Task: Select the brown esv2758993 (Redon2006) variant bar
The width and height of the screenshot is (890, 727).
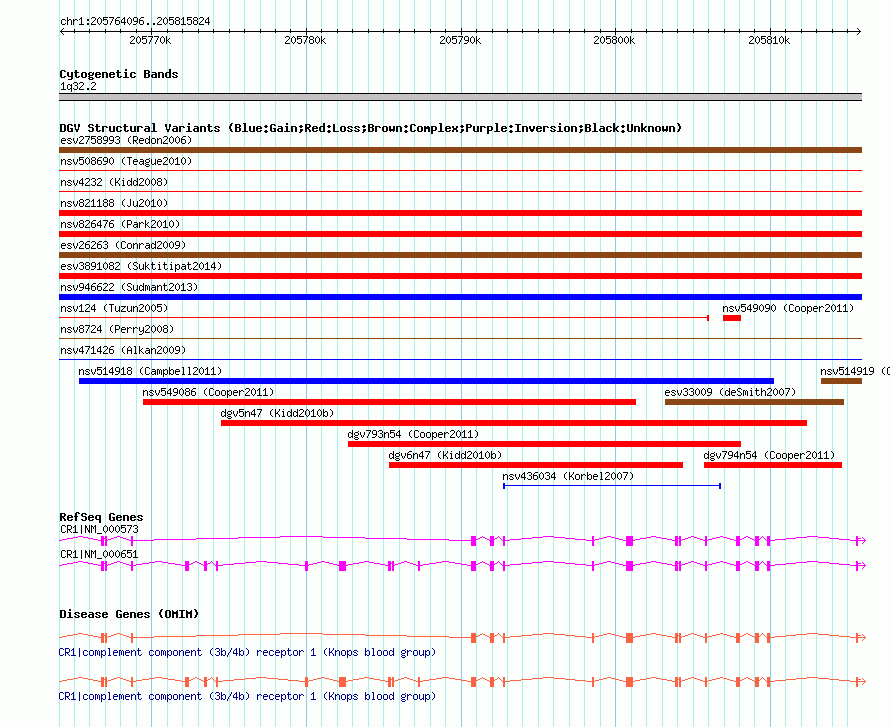Action: point(460,150)
